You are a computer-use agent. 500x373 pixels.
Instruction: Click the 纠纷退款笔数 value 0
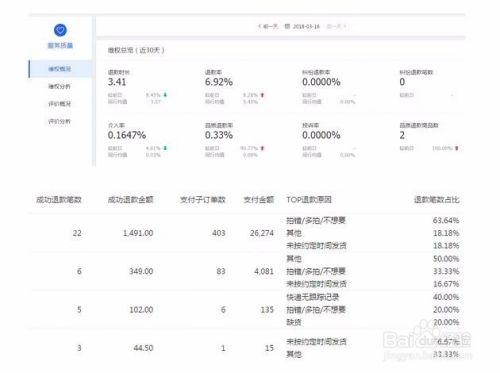coord(402,82)
